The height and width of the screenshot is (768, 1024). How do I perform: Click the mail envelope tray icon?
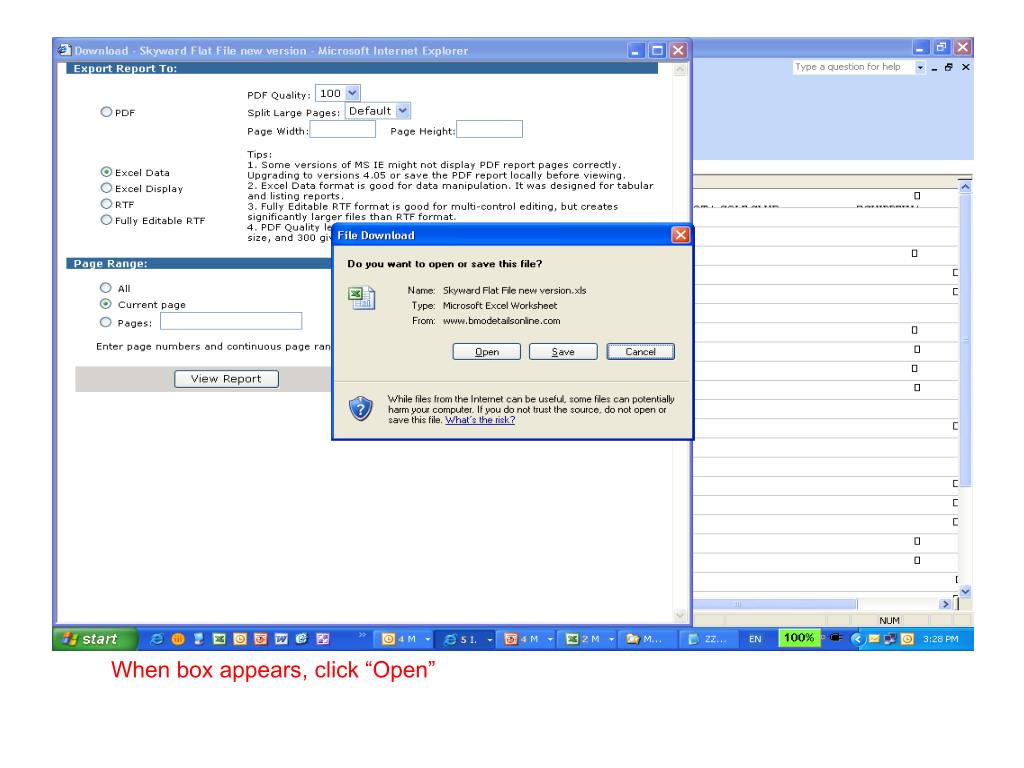pyautogui.click(x=874, y=639)
